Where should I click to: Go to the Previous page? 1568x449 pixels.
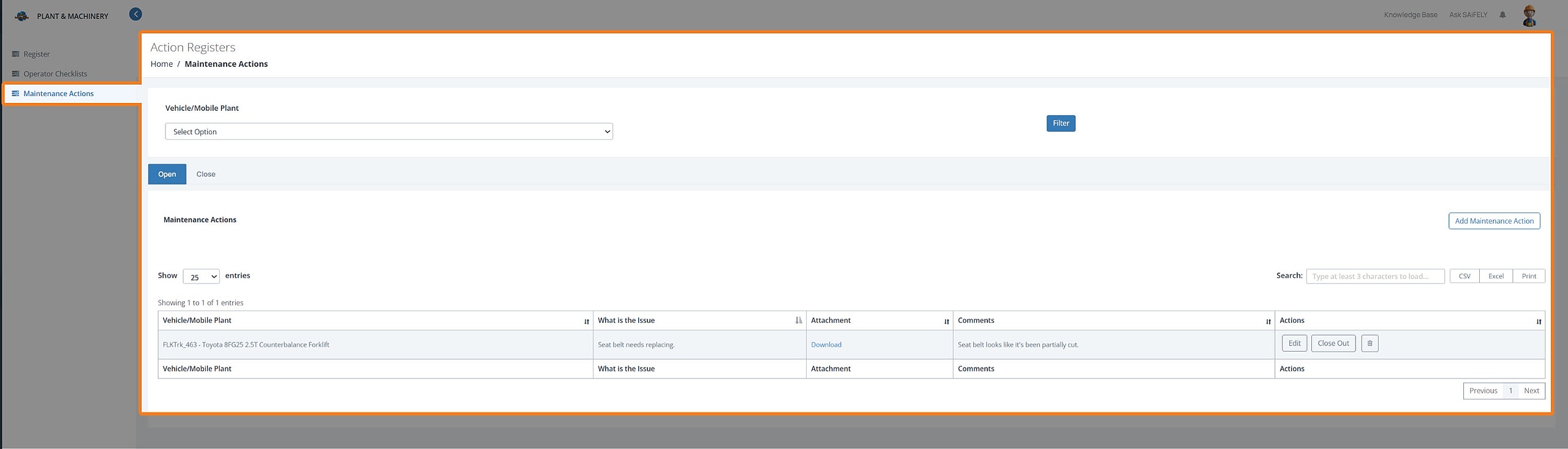pos(1483,391)
